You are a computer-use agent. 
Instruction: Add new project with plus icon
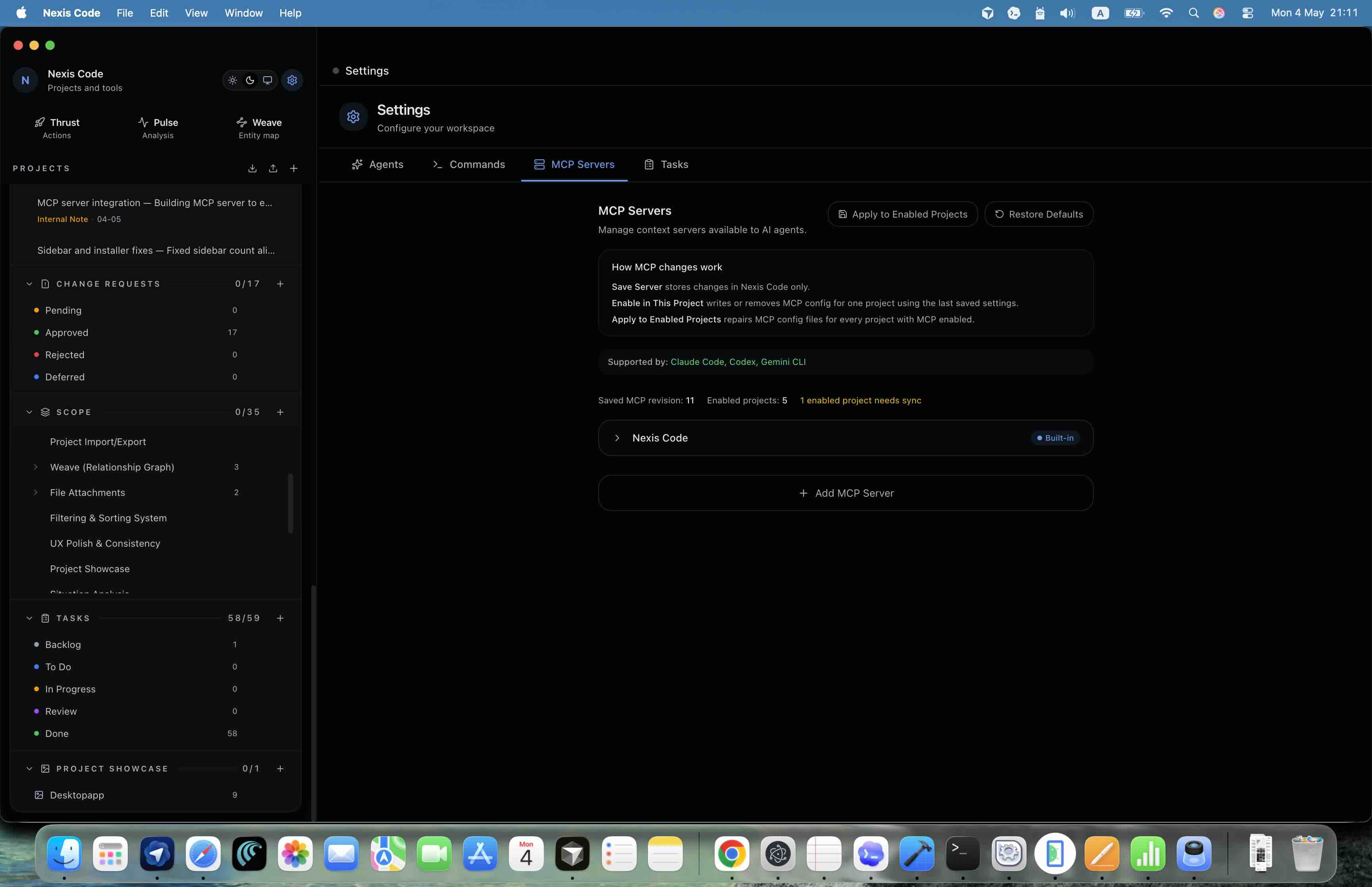pyautogui.click(x=294, y=168)
